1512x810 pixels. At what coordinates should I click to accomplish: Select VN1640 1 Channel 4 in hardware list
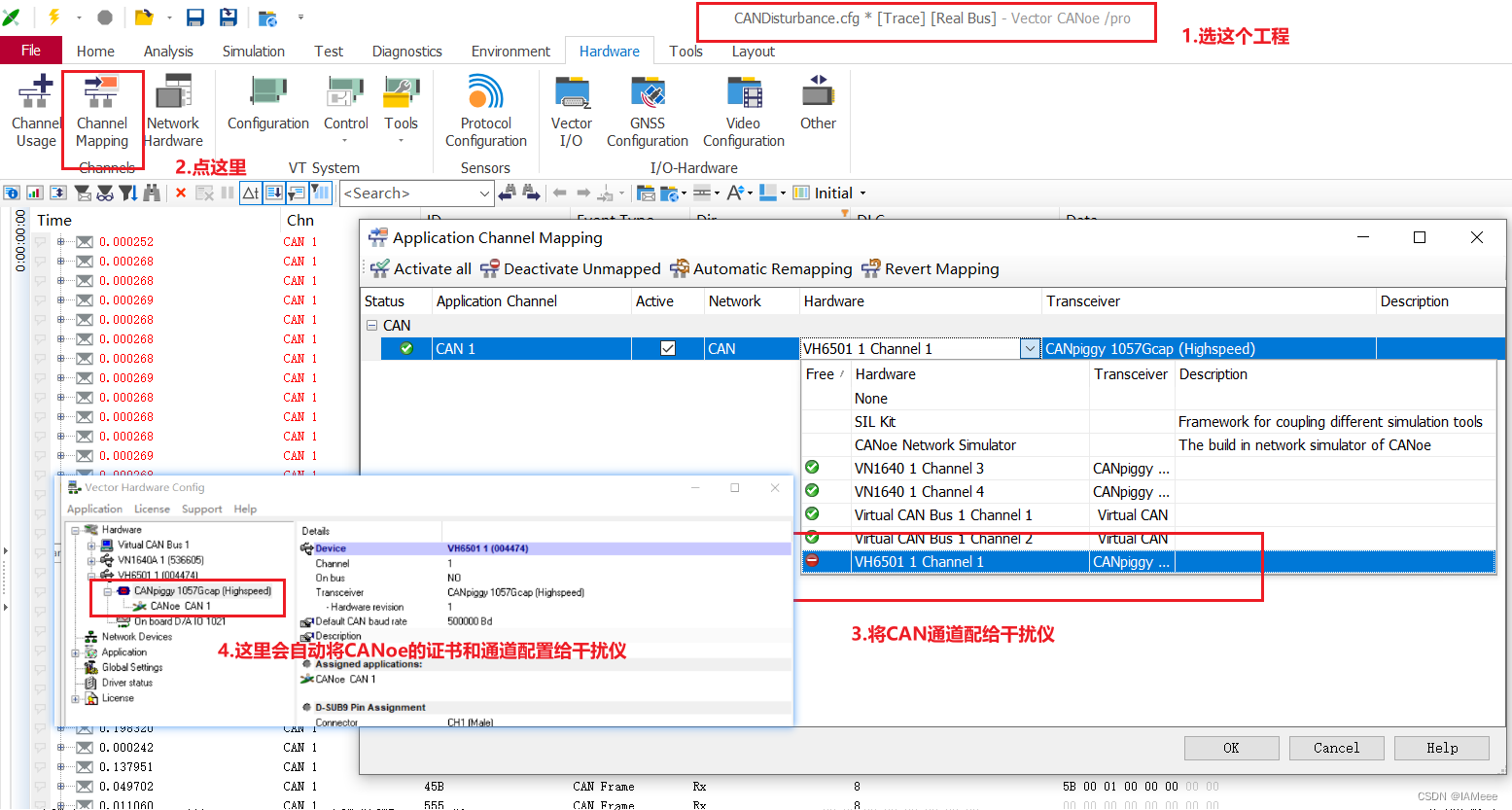[1148, 492]
